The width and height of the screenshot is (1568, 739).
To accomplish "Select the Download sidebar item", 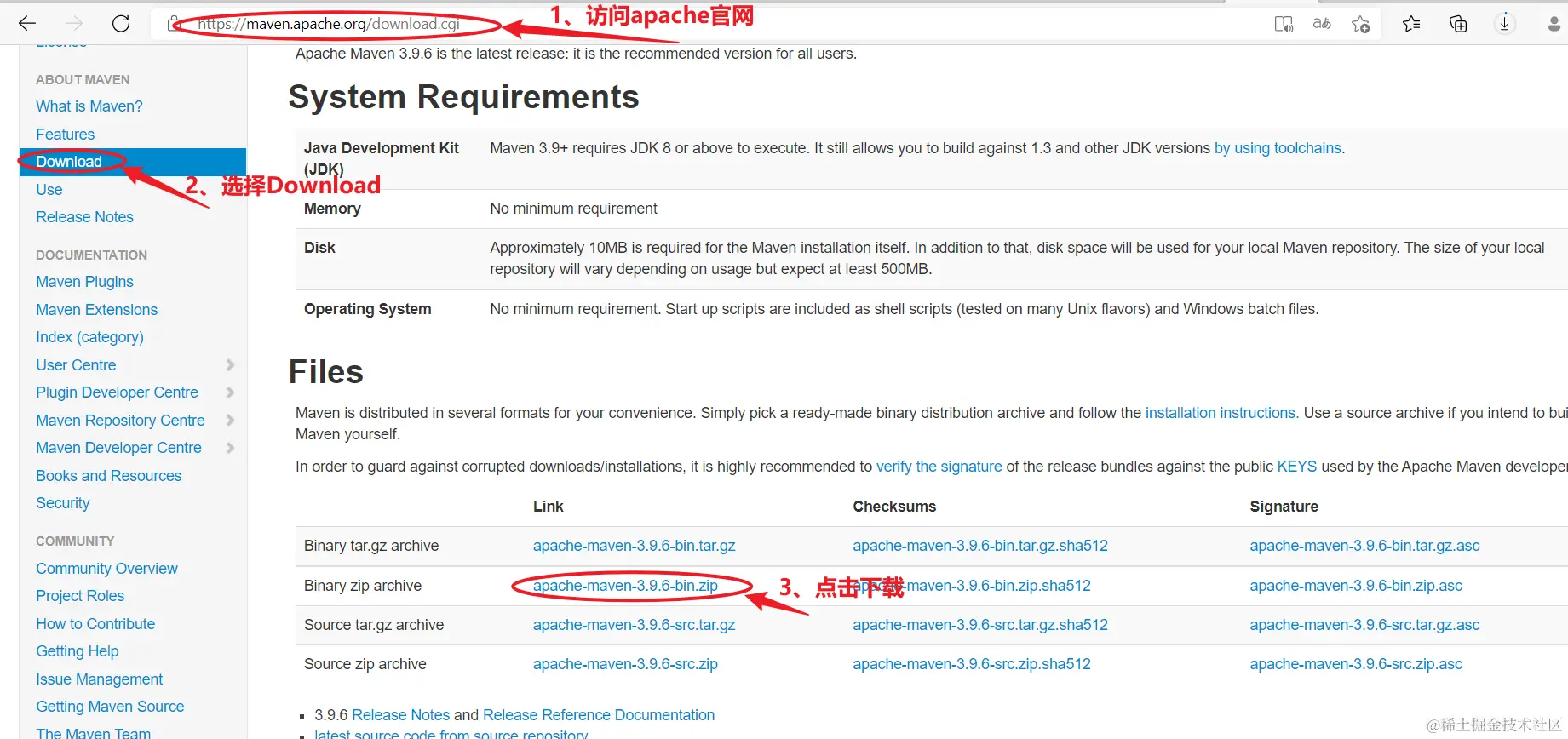I will click(133, 162).
